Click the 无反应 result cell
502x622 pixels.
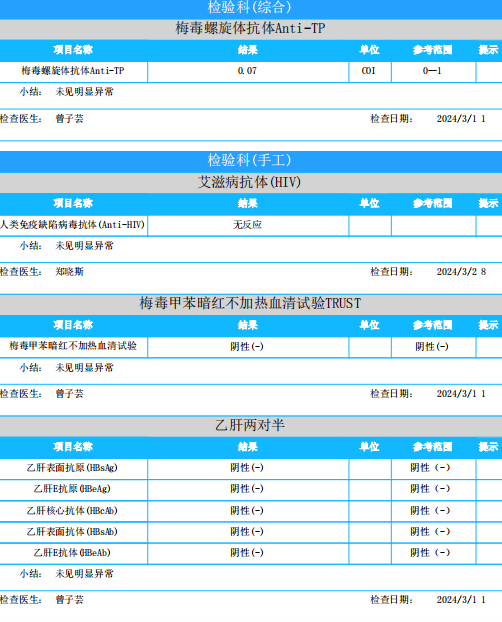tap(247, 225)
